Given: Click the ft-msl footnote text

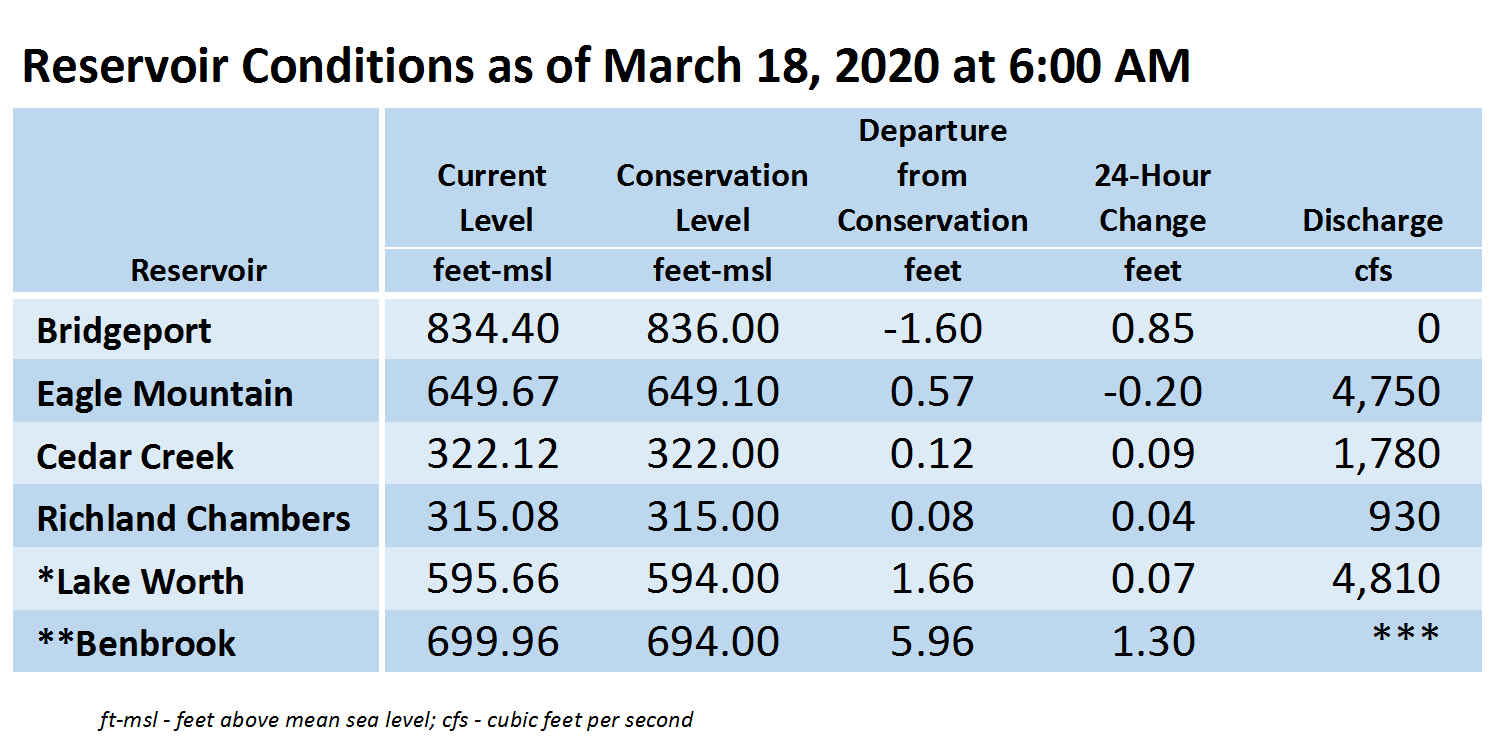Looking at the screenshot, I should click(396, 719).
